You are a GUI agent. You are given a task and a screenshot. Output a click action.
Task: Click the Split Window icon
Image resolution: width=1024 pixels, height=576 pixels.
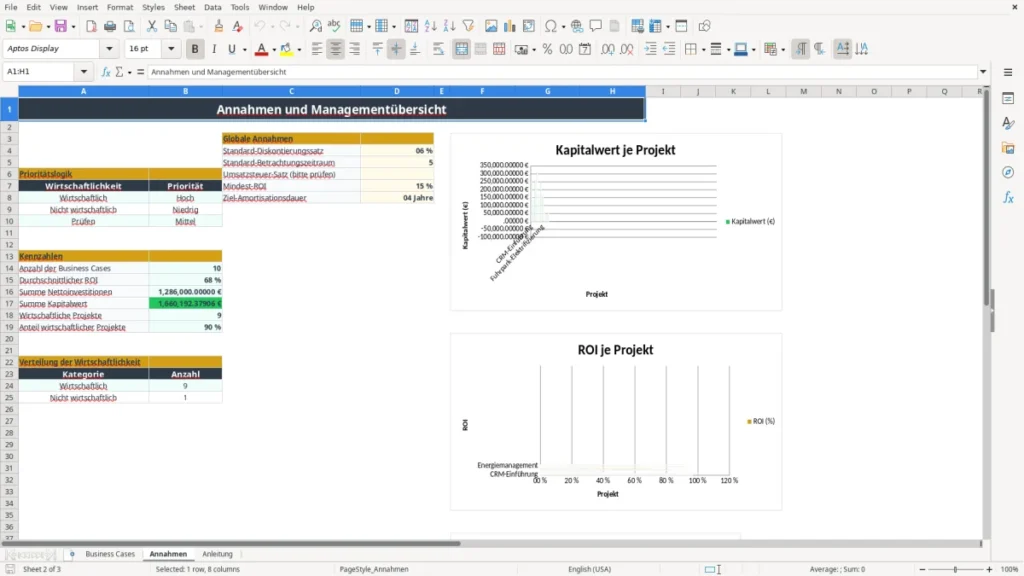(x=681, y=26)
